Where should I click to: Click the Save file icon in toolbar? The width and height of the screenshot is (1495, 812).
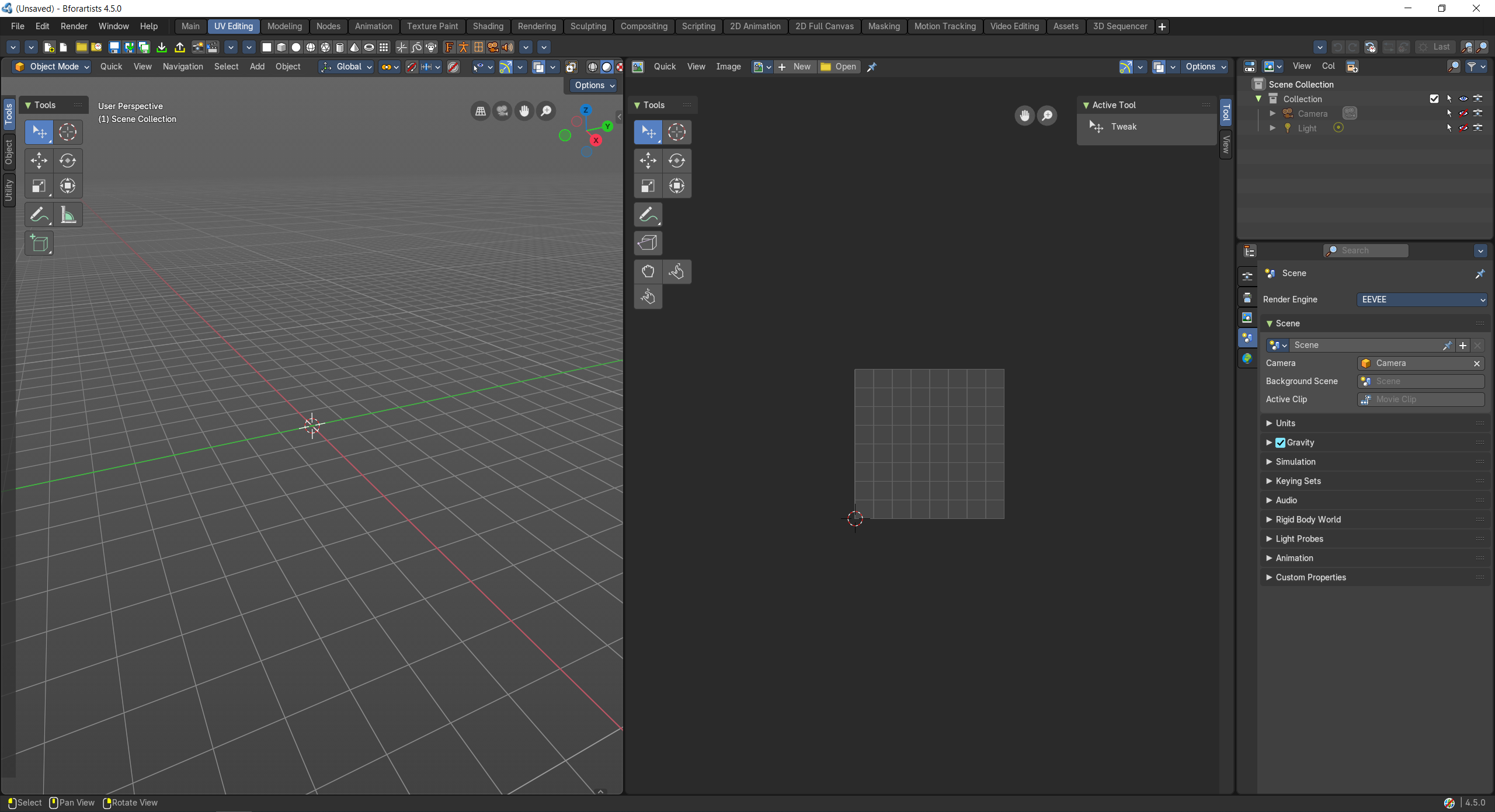(x=114, y=47)
